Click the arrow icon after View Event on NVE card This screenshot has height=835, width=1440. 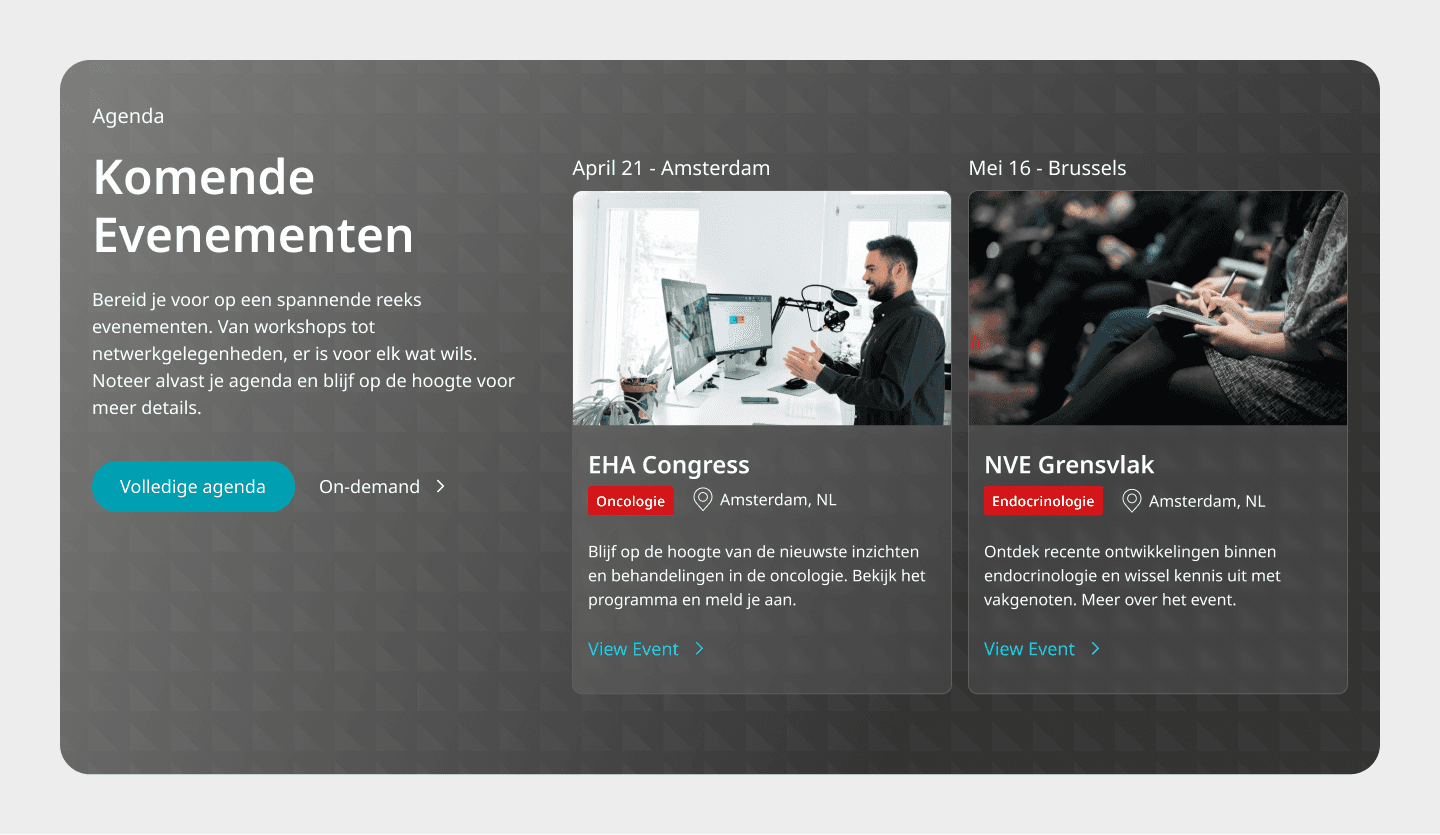click(1096, 648)
